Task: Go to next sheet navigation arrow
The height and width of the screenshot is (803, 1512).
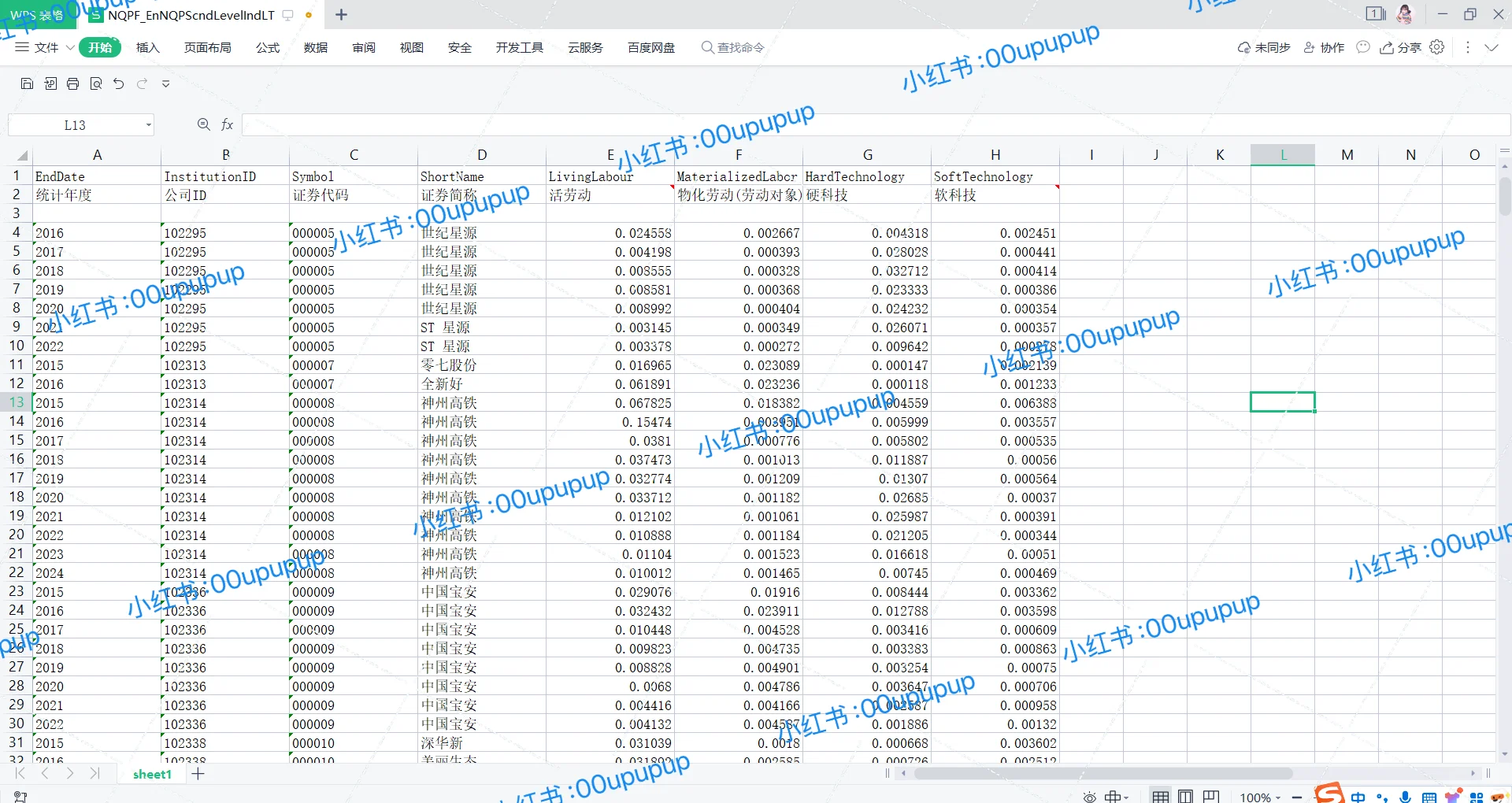Action: click(x=70, y=774)
